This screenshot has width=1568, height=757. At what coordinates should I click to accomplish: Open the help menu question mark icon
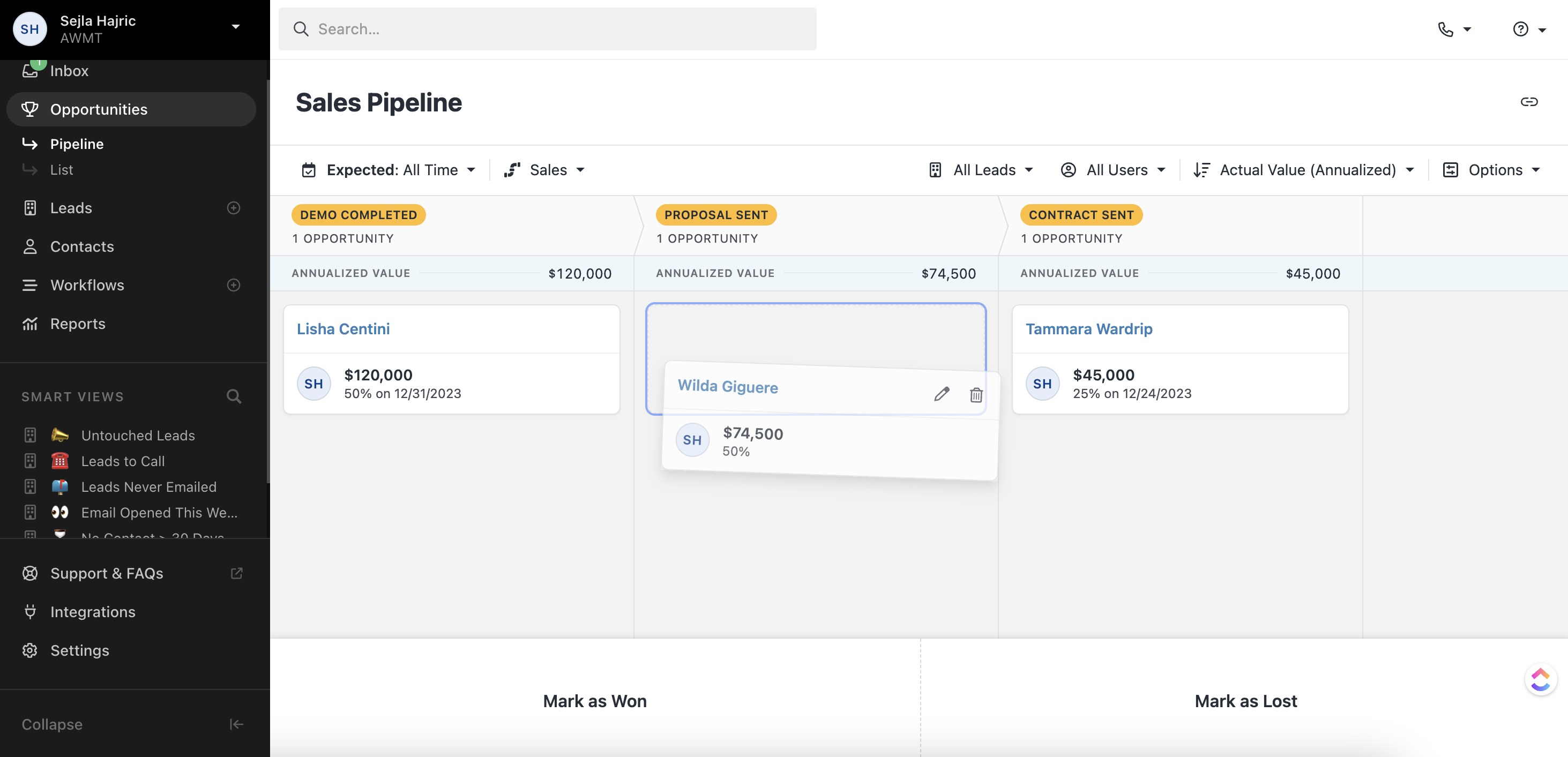(x=1520, y=28)
